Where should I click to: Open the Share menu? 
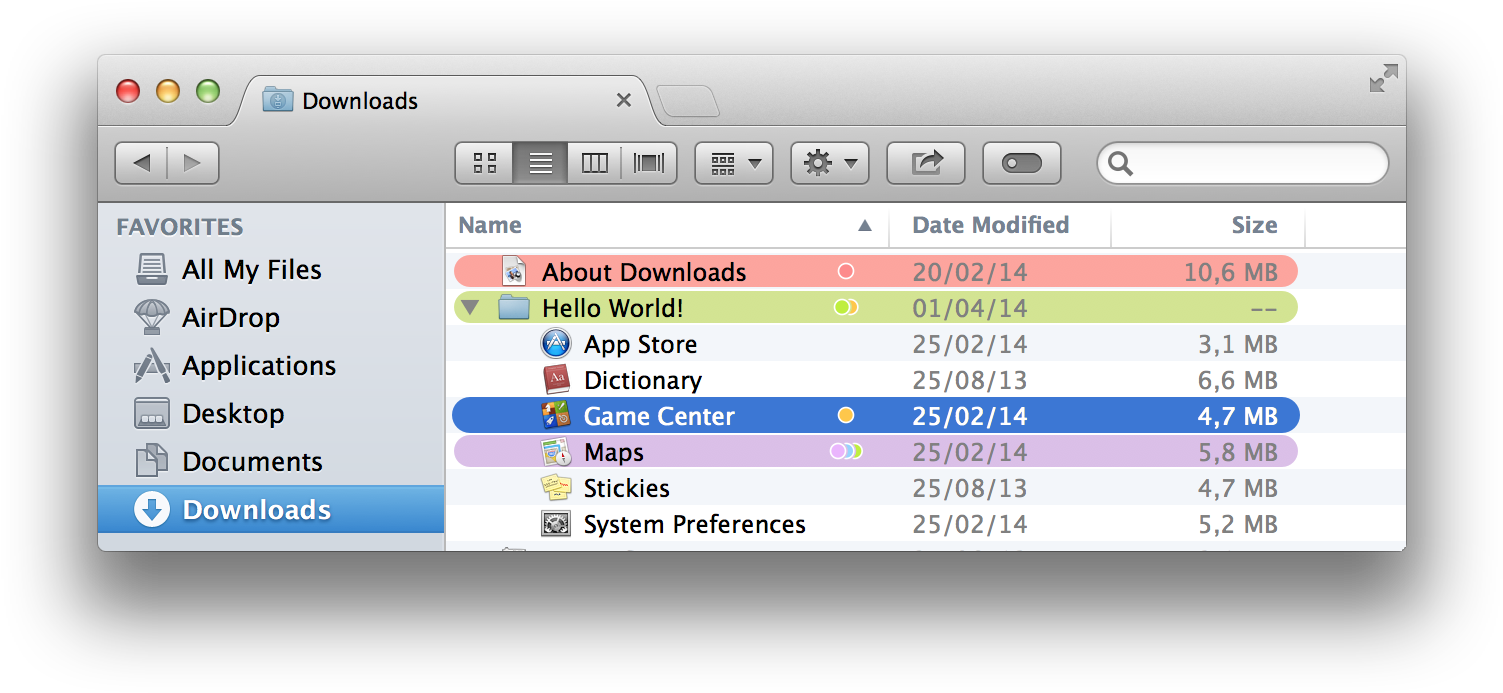(x=925, y=163)
